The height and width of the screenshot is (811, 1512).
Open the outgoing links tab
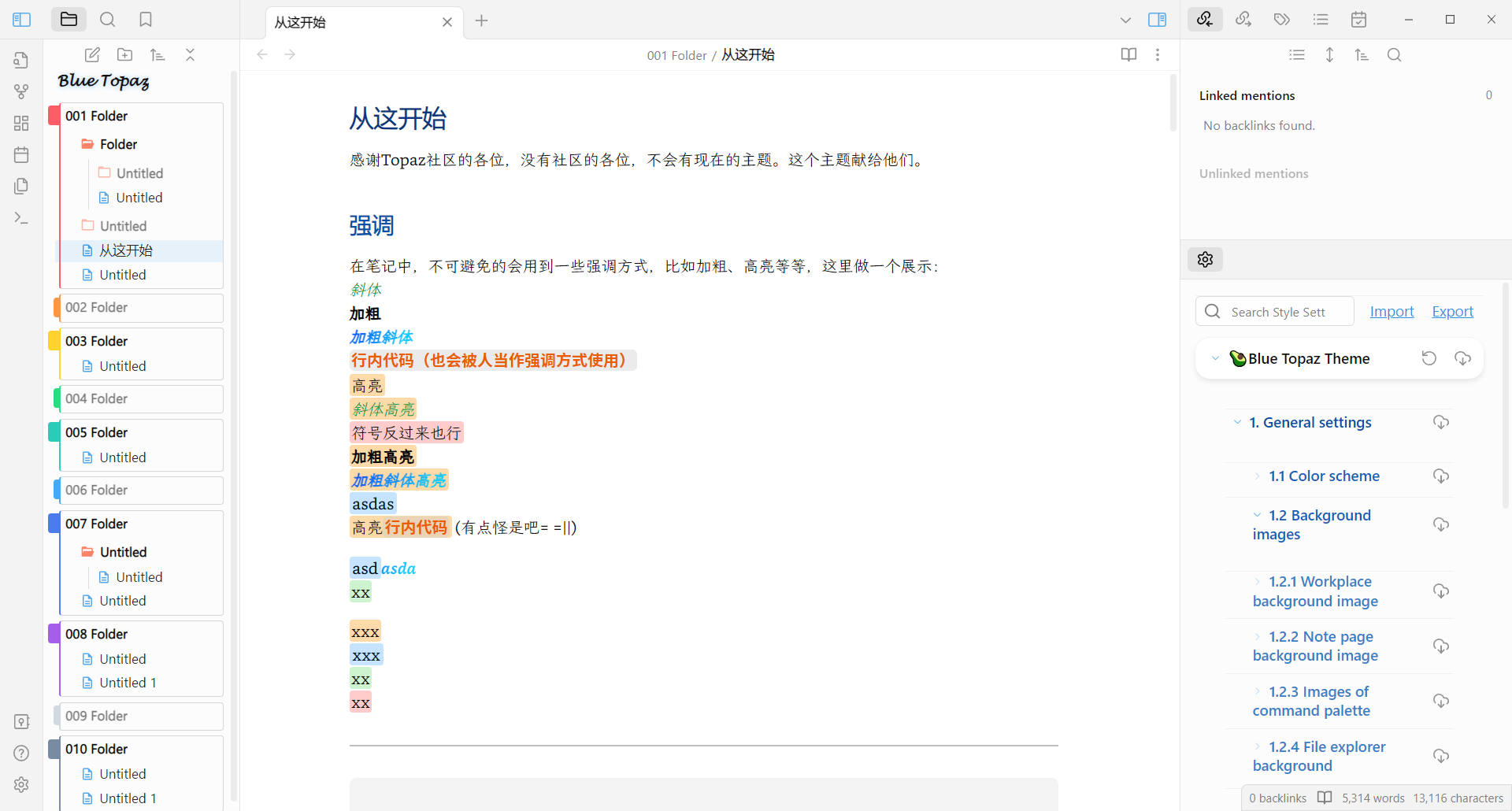click(x=1243, y=20)
